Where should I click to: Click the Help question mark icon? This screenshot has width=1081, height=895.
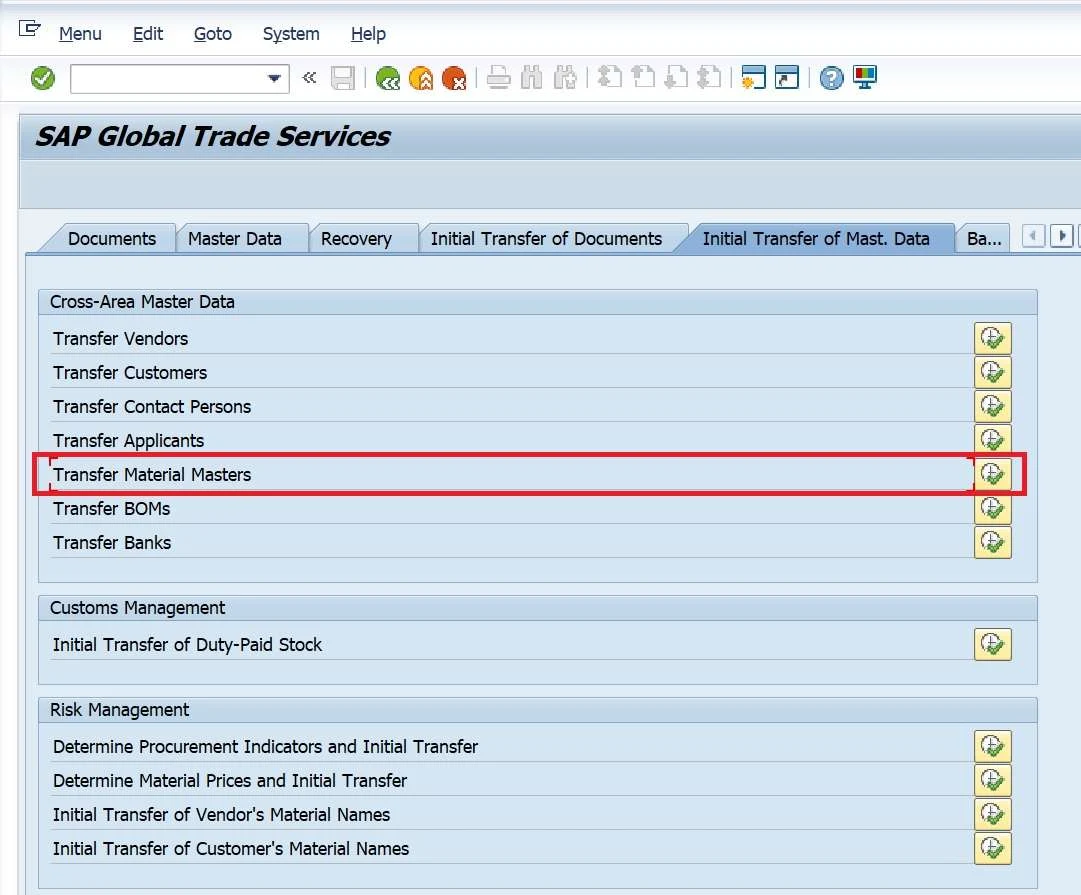point(830,77)
